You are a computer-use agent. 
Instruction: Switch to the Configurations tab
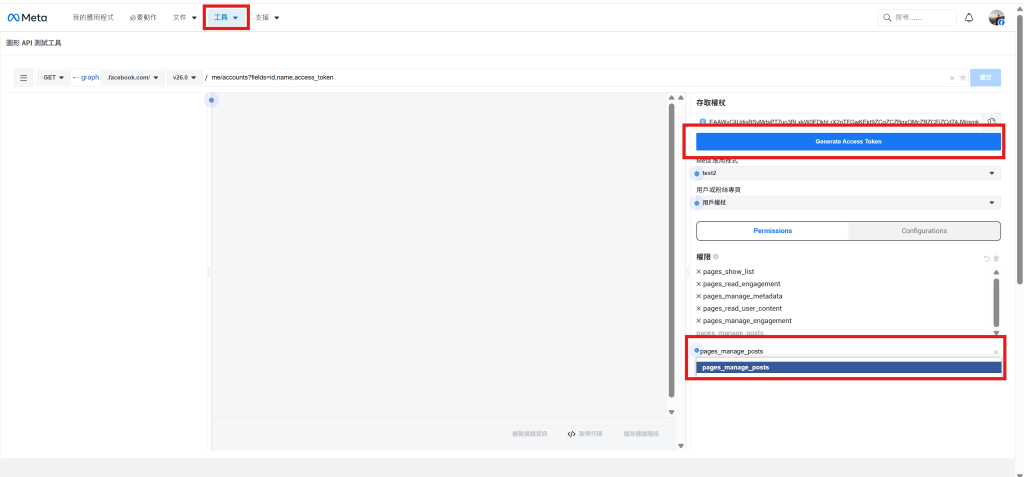(x=924, y=231)
